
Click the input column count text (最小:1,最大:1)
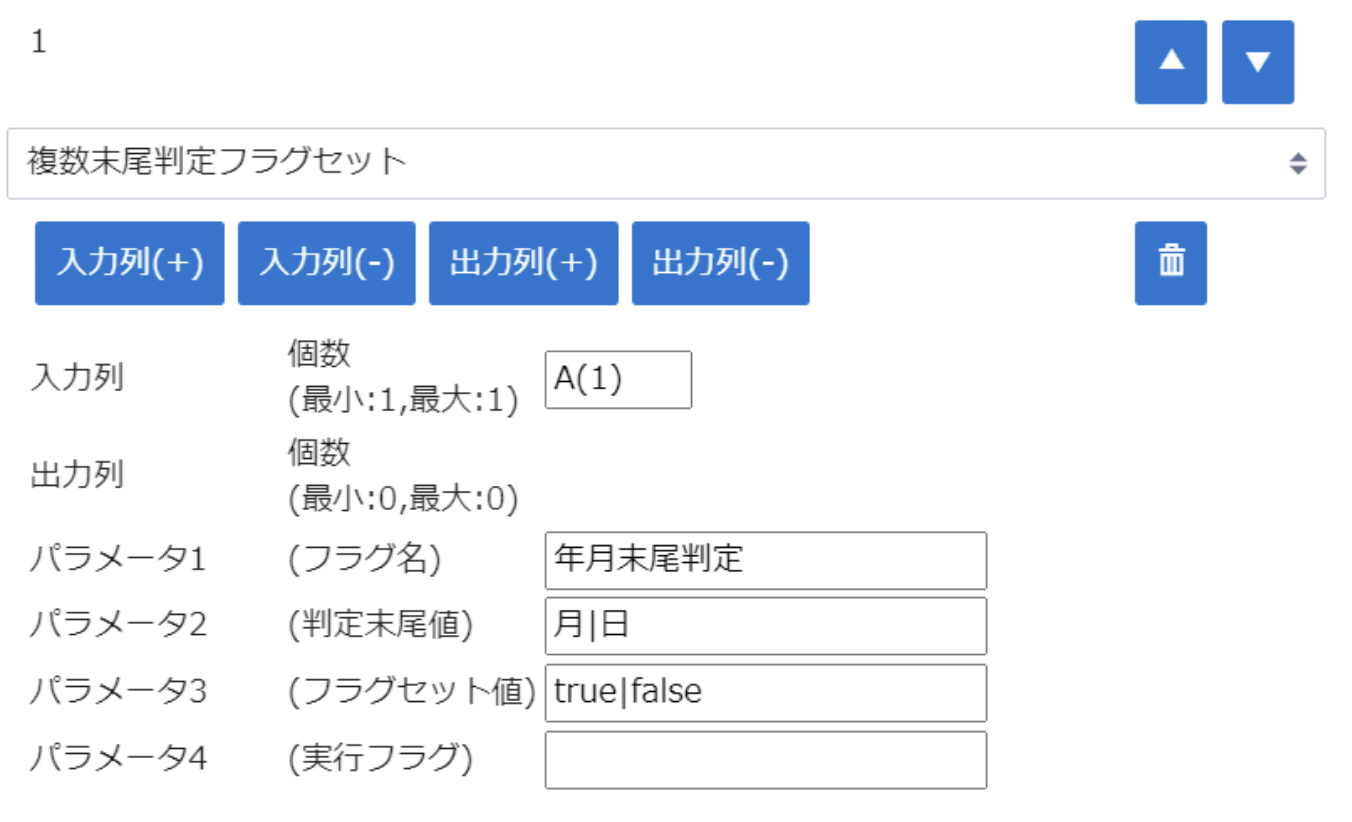[402, 402]
